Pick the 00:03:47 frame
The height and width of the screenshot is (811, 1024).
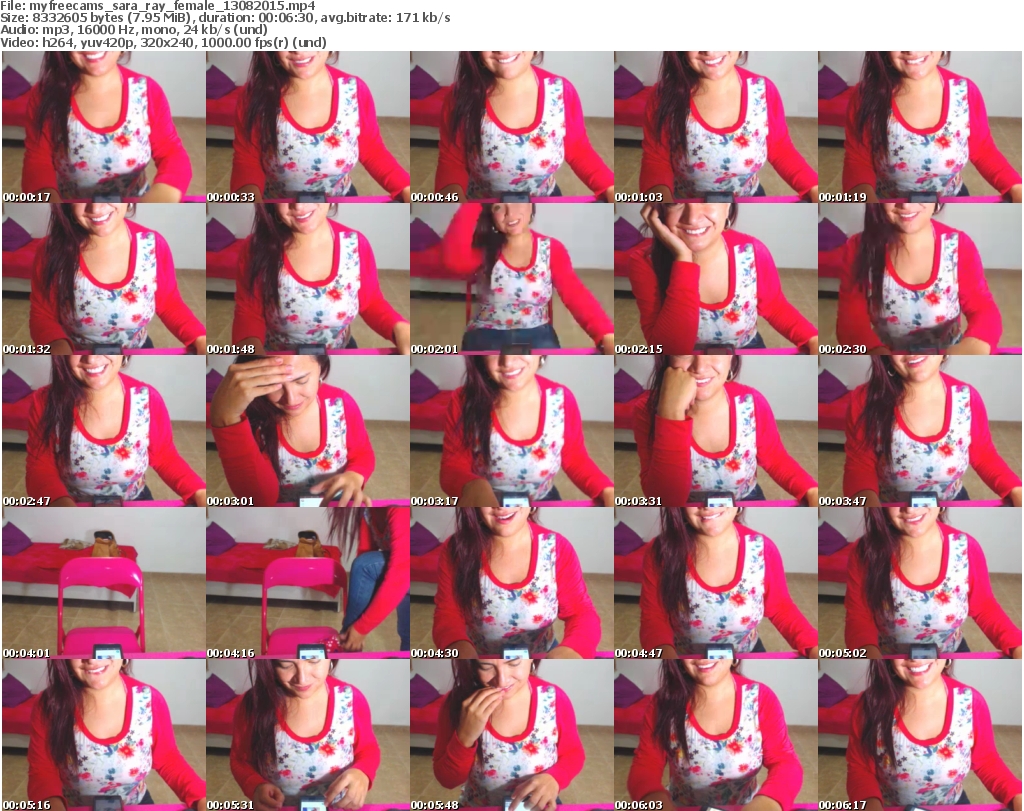tap(920, 431)
